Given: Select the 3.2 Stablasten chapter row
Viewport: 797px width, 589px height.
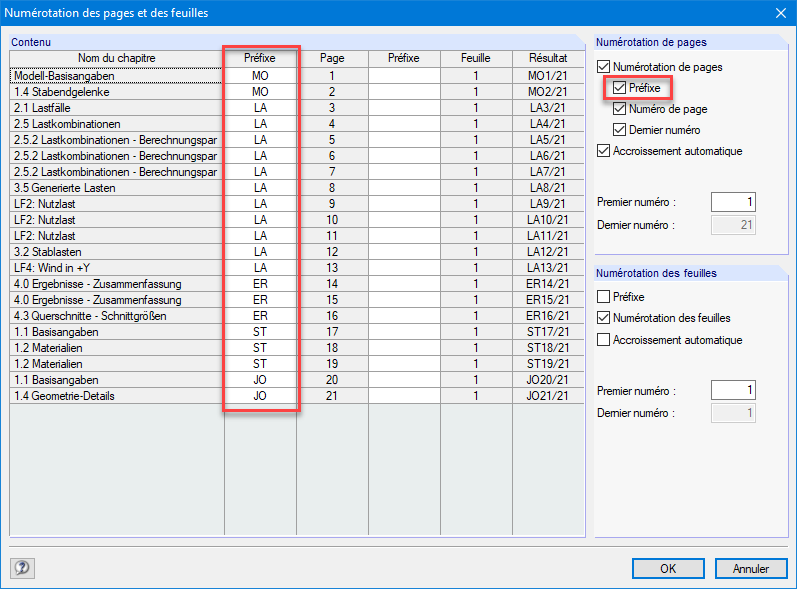Looking at the screenshot, I should 116,252.
